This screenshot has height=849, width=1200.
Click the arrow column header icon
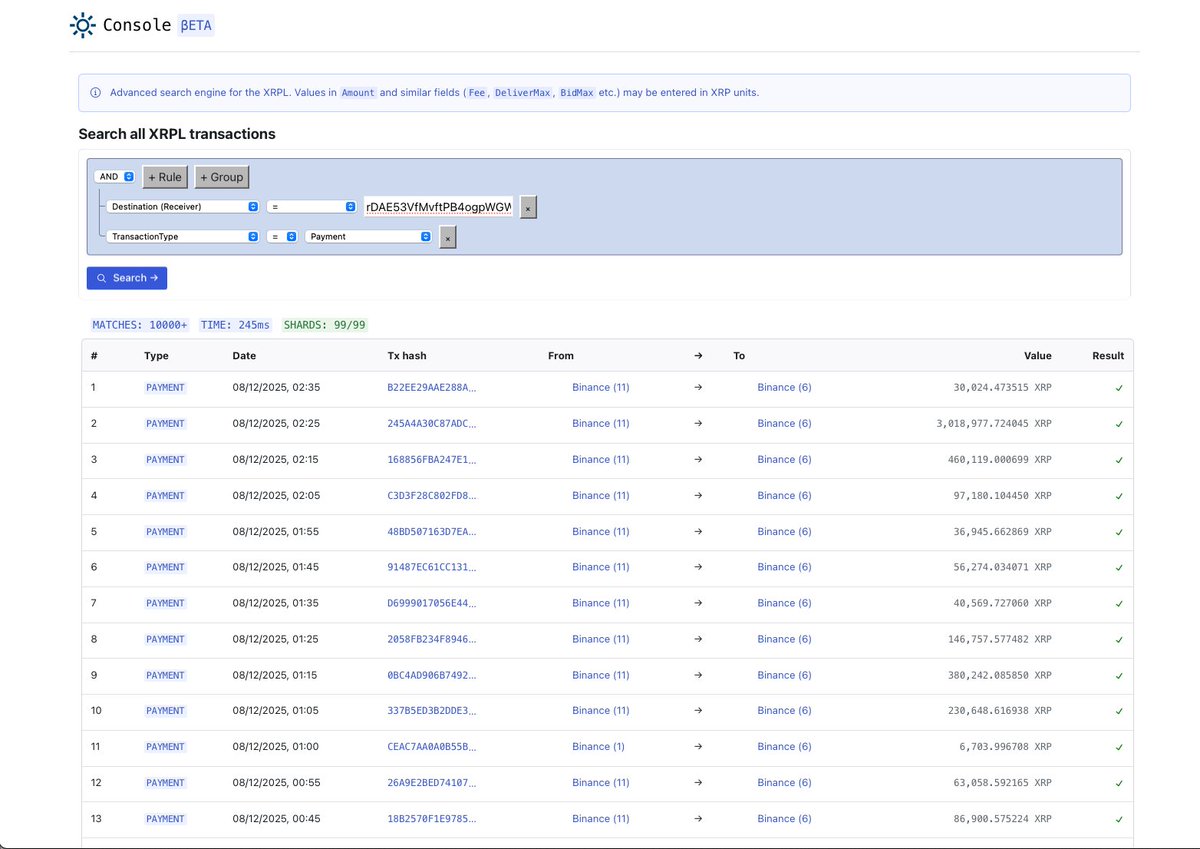pos(698,355)
